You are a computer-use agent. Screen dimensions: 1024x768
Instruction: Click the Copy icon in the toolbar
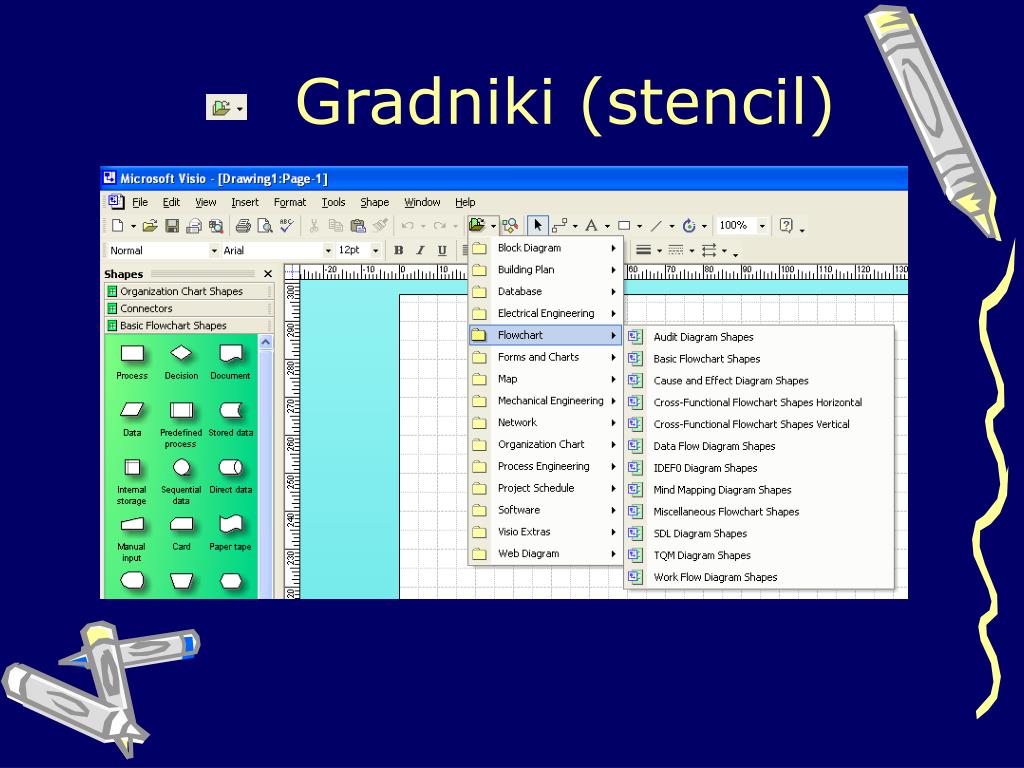pyautogui.click(x=336, y=226)
